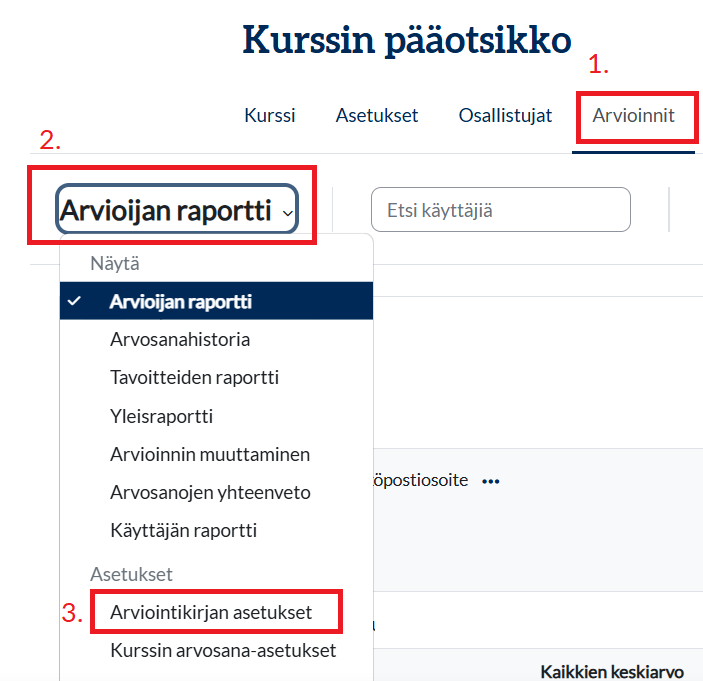Select the Arvioinnit tab

[633, 115]
